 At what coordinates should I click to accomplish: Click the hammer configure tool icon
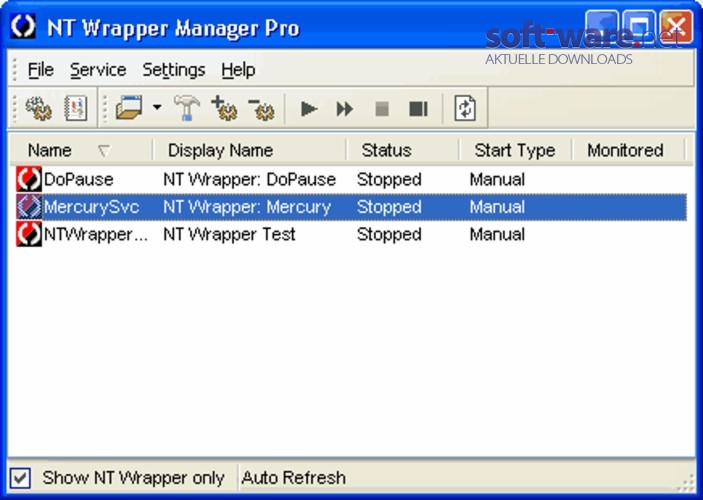[x=187, y=108]
